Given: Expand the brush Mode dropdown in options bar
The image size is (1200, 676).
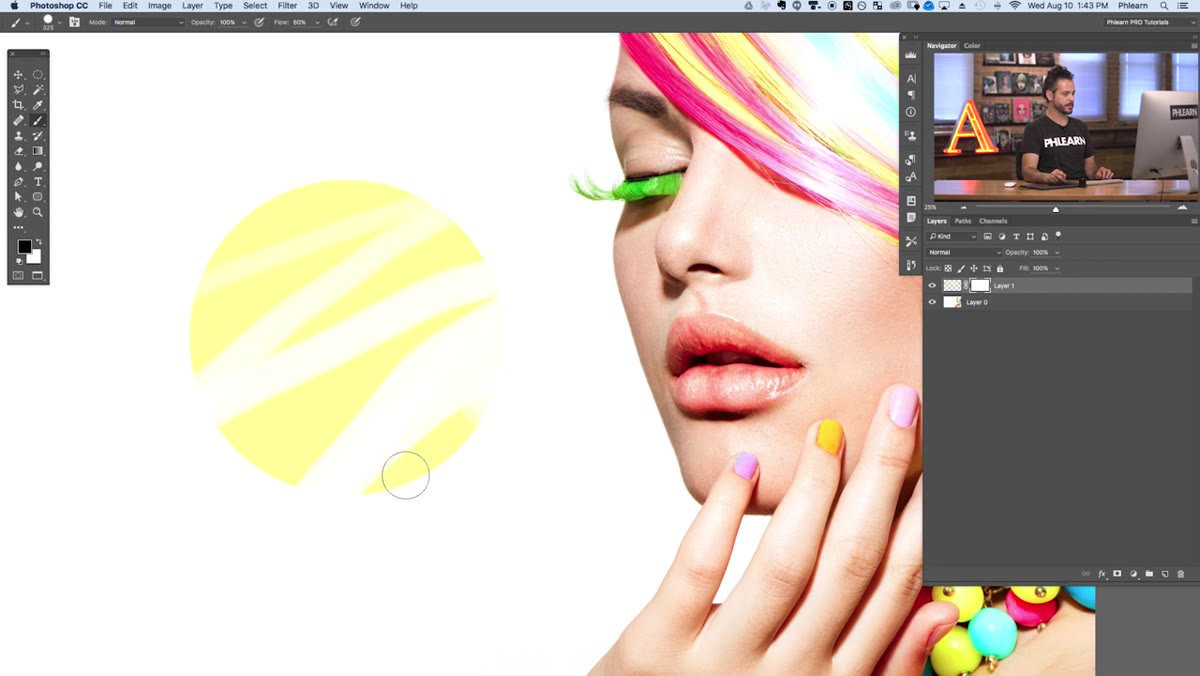Looking at the screenshot, I should pos(148,22).
